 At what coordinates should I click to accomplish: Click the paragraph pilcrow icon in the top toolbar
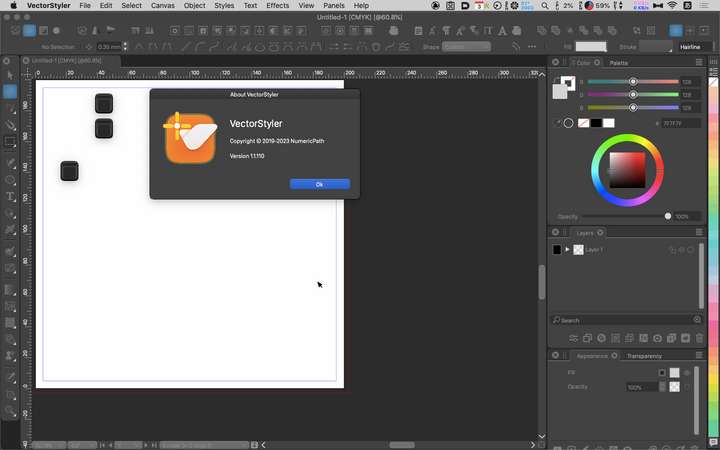coord(446,31)
